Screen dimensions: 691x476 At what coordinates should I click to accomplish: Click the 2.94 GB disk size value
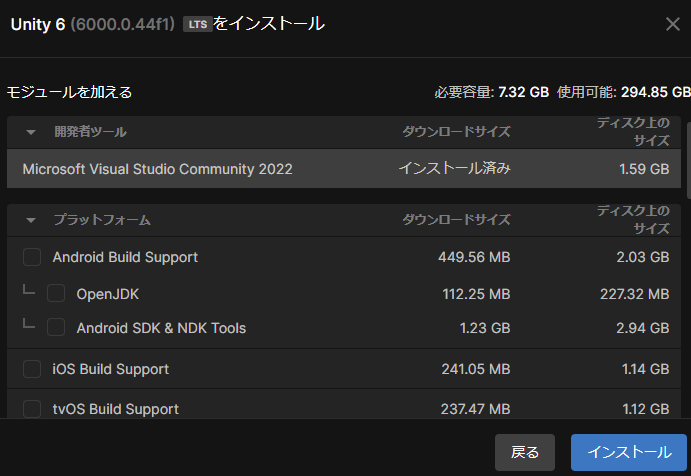(x=643, y=328)
